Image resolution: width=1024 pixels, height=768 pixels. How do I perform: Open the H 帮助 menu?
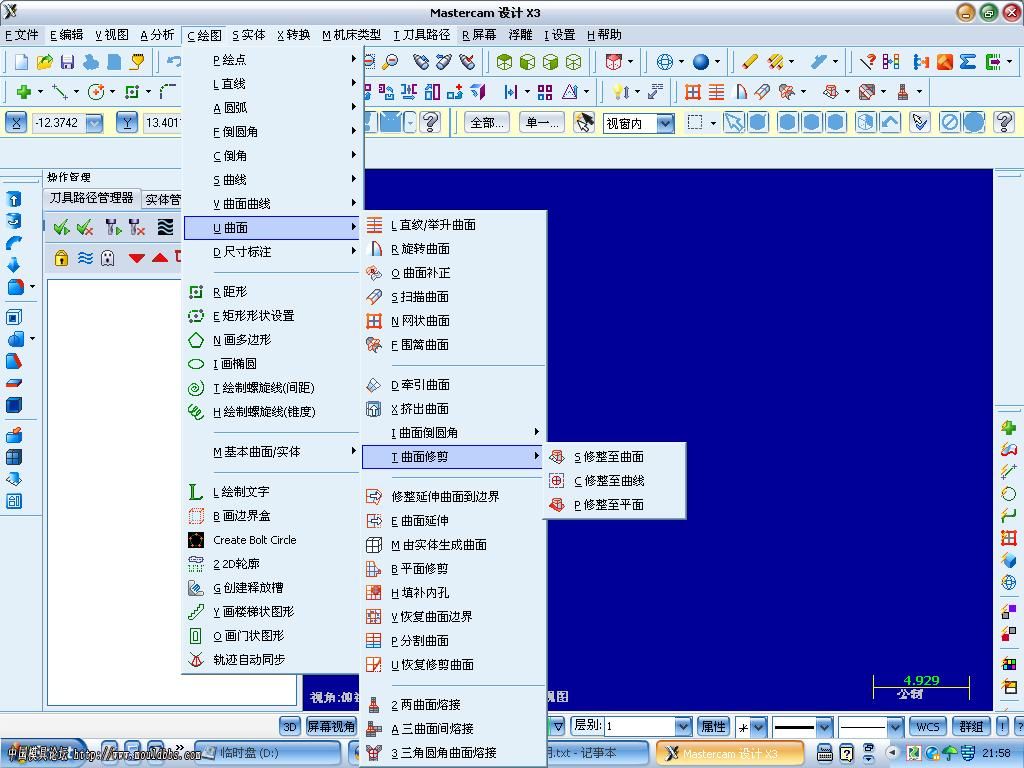(604, 35)
